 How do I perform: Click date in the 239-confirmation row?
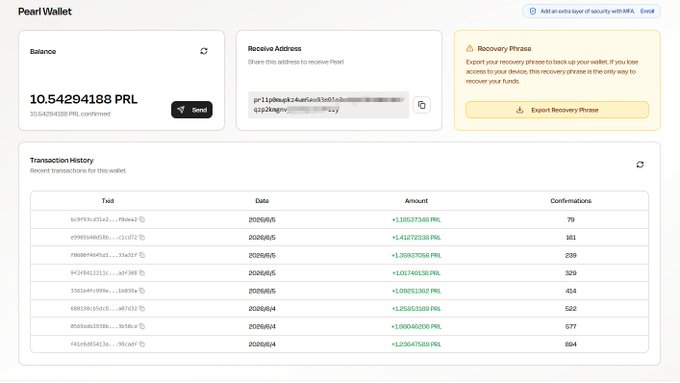(262, 255)
